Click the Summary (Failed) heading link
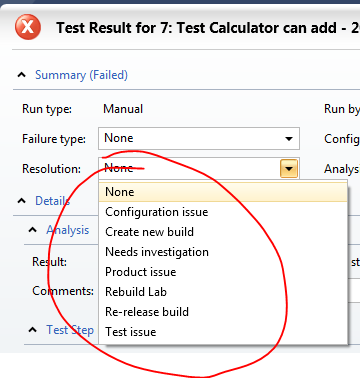Image resolution: width=360 pixels, height=378 pixels. (81, 75)
